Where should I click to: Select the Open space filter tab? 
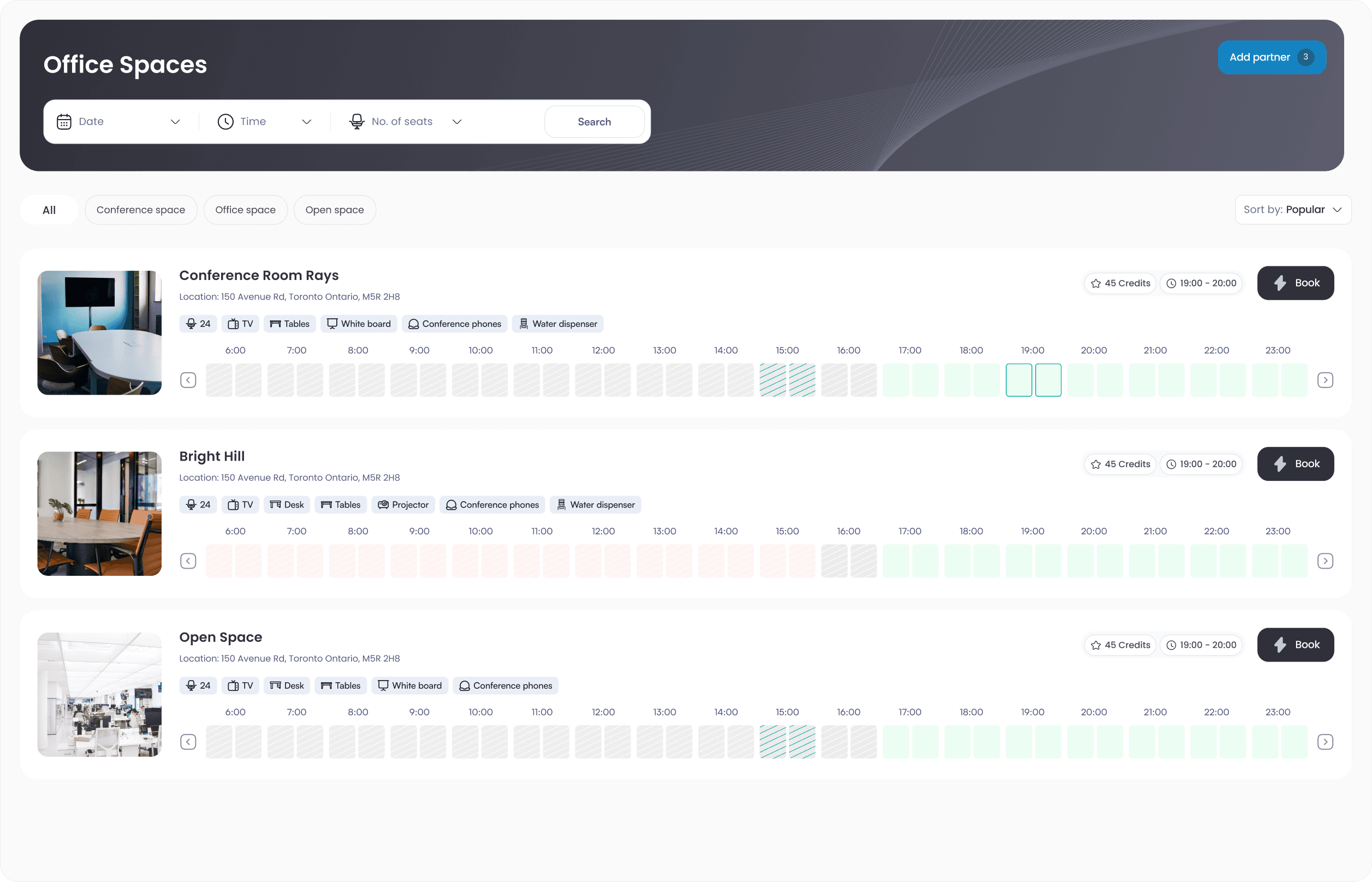[x=335, y=210]
